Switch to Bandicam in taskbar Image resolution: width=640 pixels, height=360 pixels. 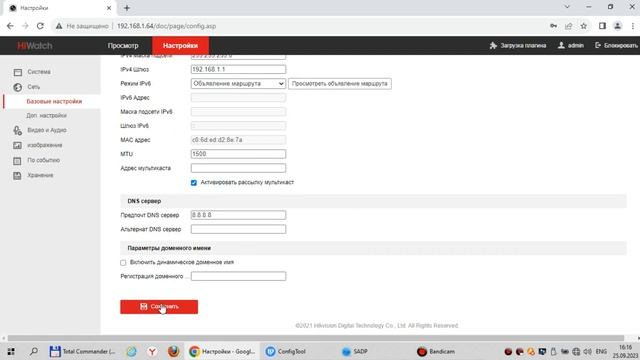436,351
